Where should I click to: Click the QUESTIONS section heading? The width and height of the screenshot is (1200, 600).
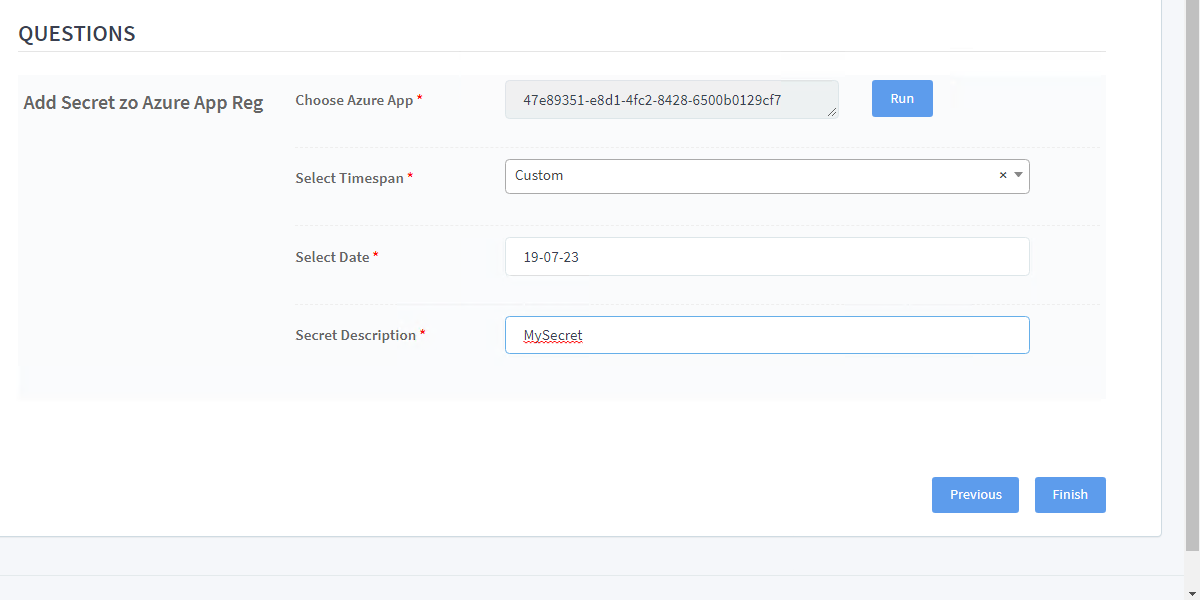(x=77, y=33)
